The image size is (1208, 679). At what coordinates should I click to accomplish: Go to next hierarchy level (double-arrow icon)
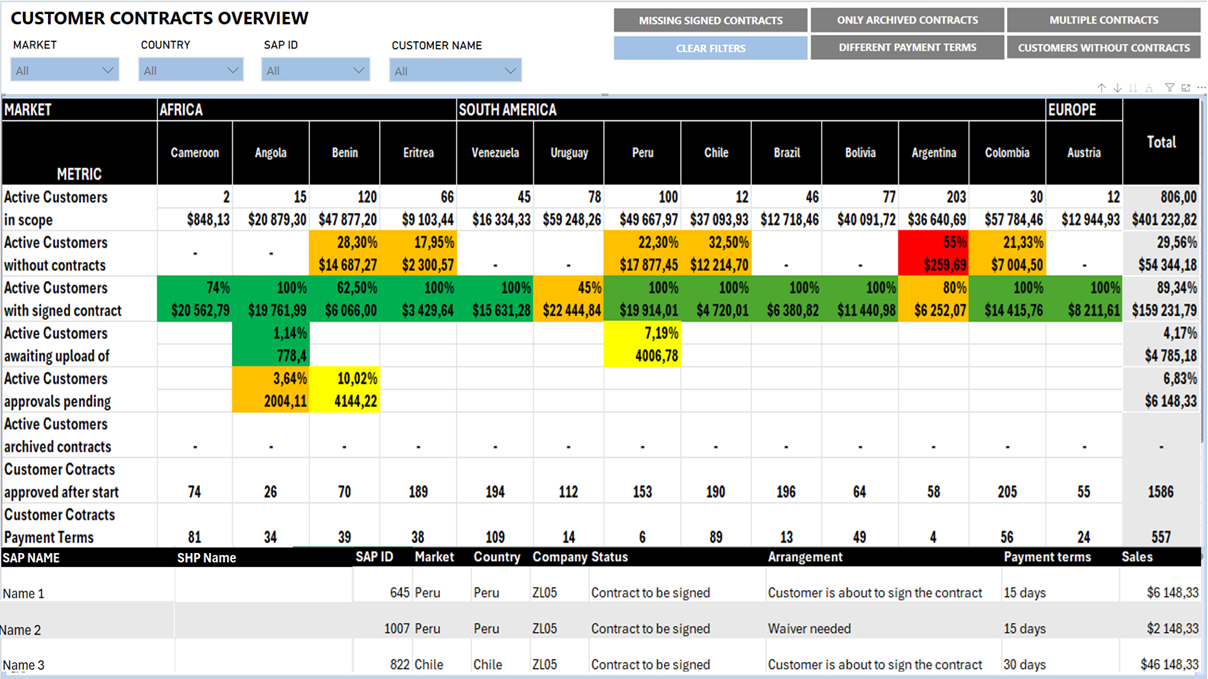coord(1133,88)
